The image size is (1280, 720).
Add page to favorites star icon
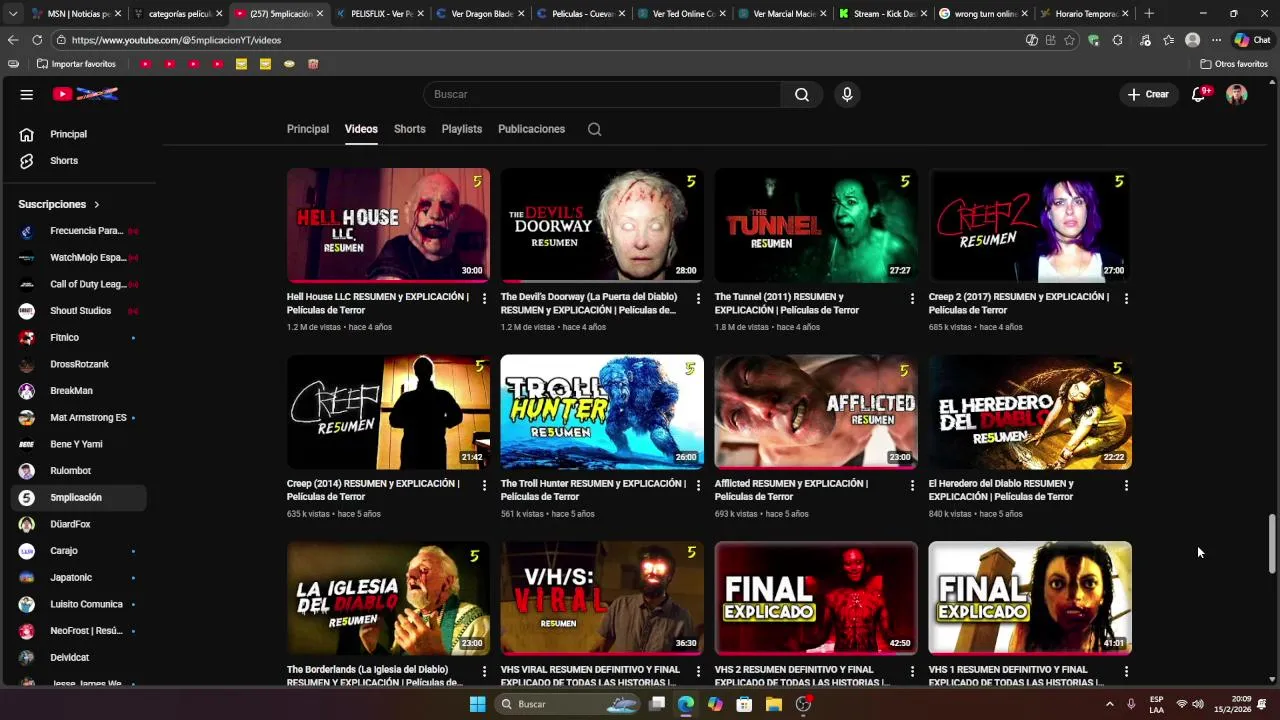tap(1069, 40)
